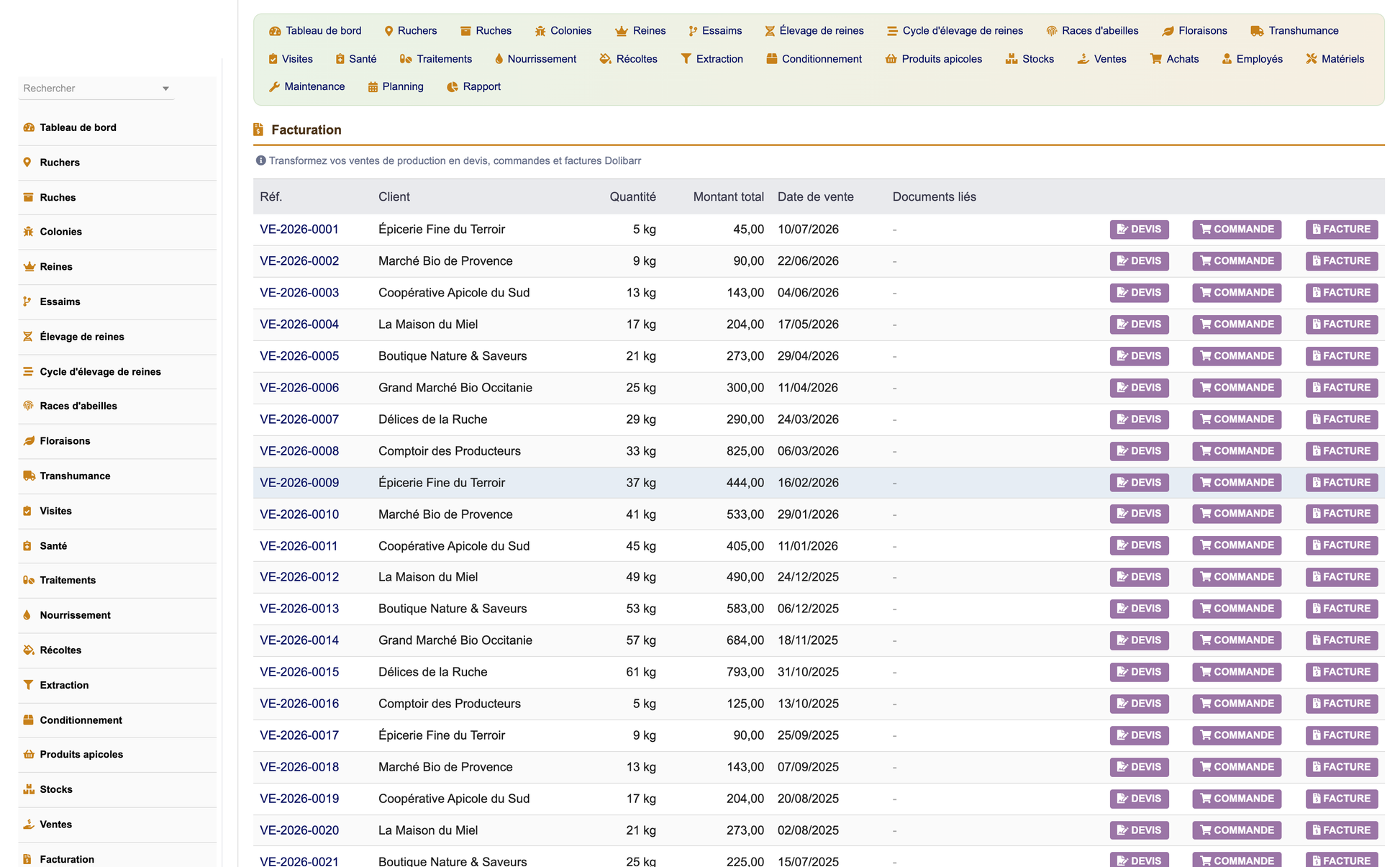The width and height of the screenshot is (1400, 867).
Task: Open reference VE-2026-0001
Action: [x=299, y=230]
